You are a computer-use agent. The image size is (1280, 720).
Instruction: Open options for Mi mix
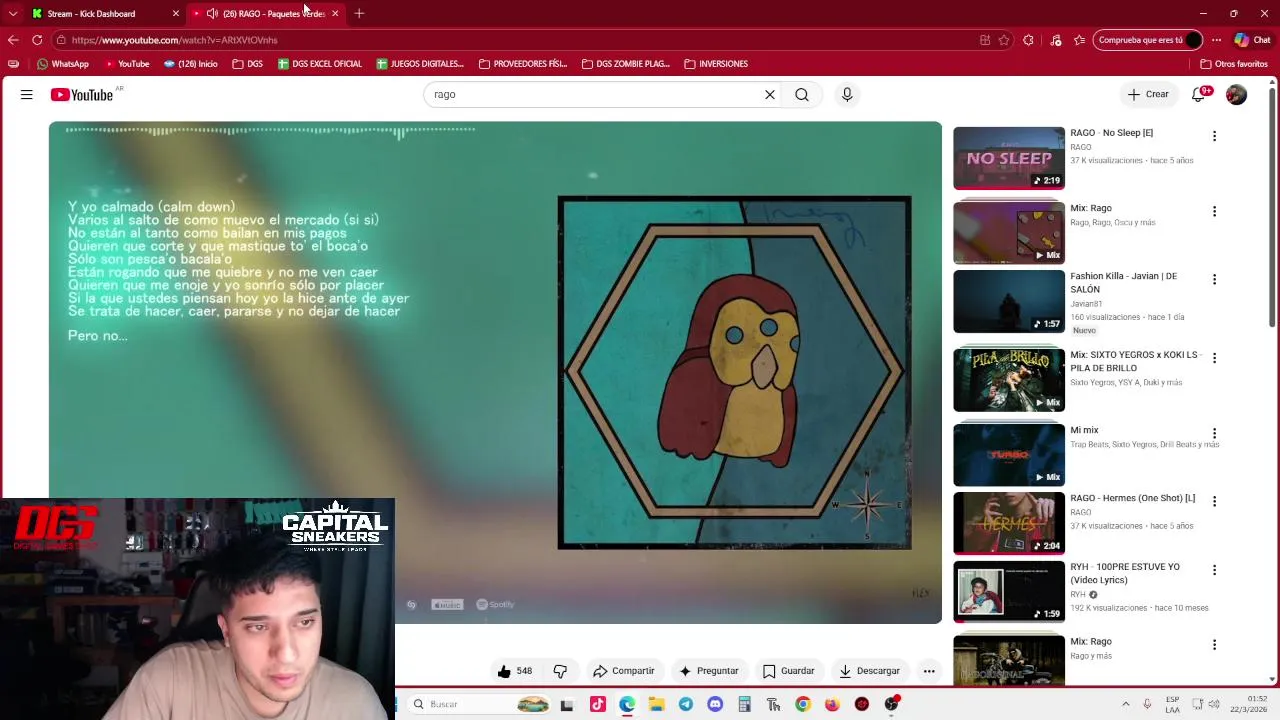pos(1214,433)
